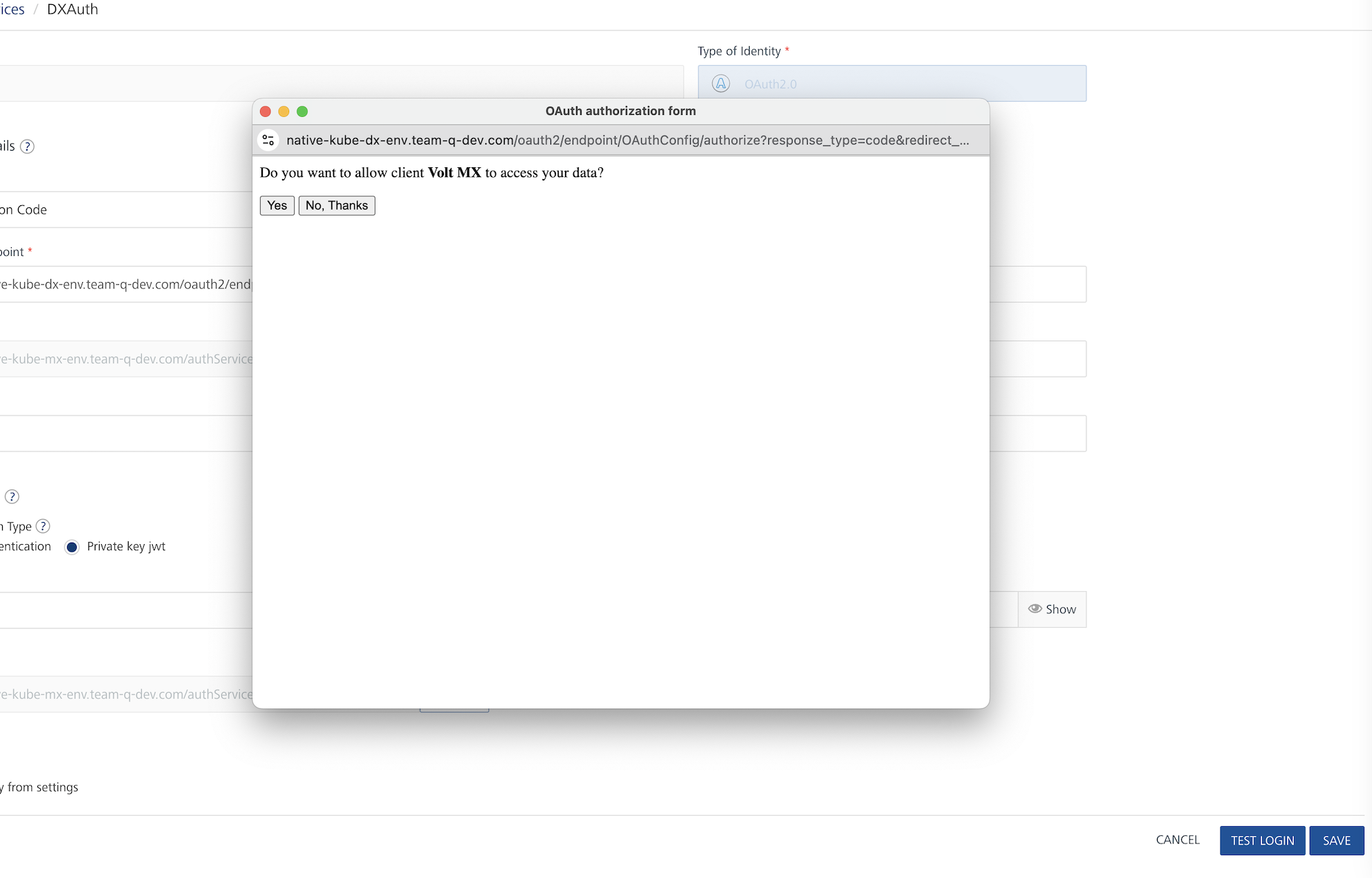Click the OAuth2.0 identity type icon
The image size is (1372, 878).
tap(721, 84)
